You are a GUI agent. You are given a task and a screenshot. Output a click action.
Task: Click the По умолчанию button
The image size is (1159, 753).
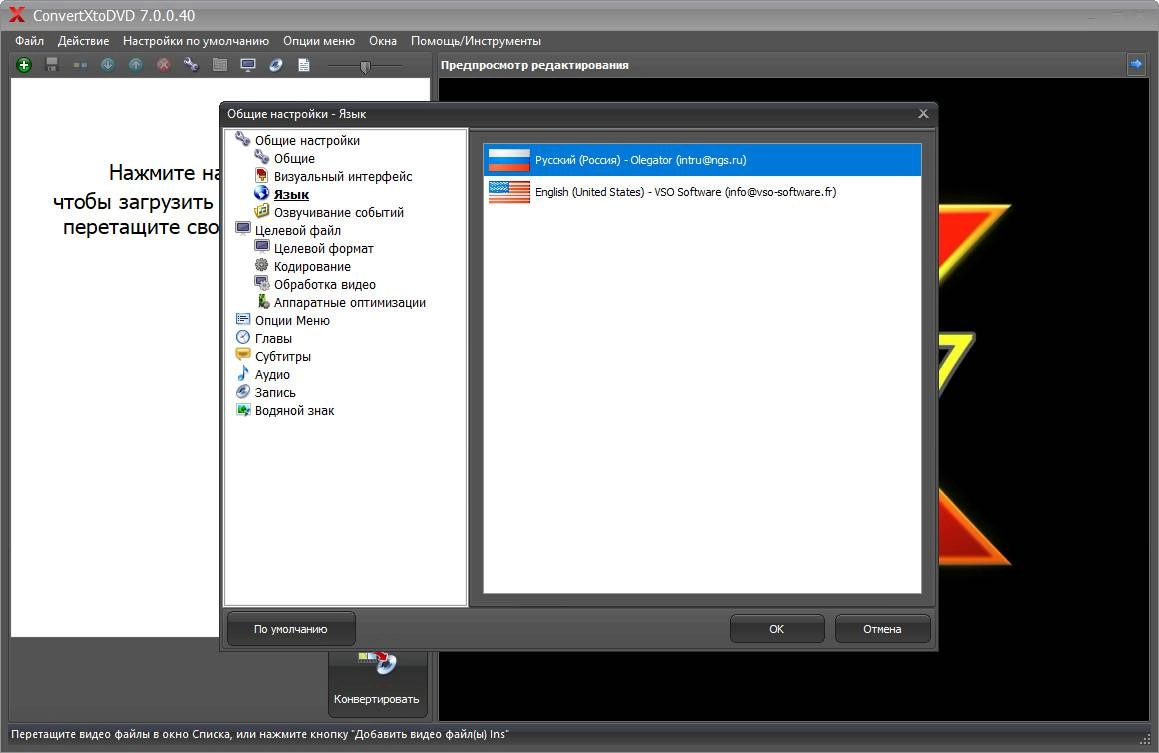pos(290,630)
